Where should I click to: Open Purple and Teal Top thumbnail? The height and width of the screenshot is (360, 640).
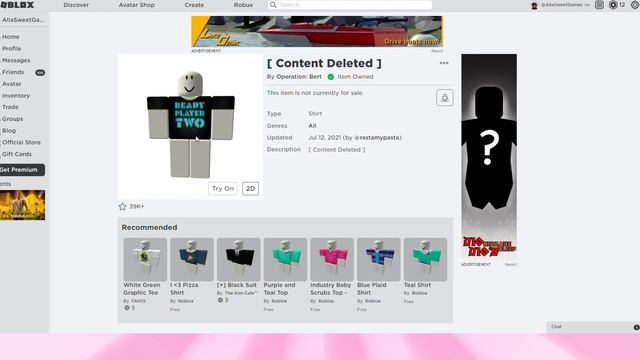285,259
